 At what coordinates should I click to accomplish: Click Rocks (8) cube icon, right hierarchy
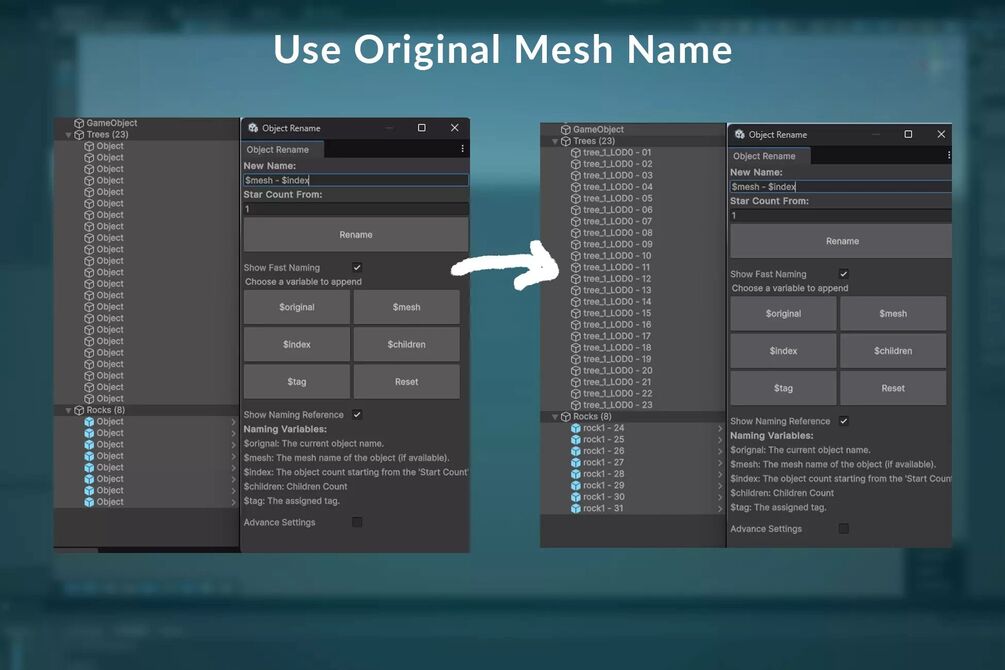(x=565, y=417)
